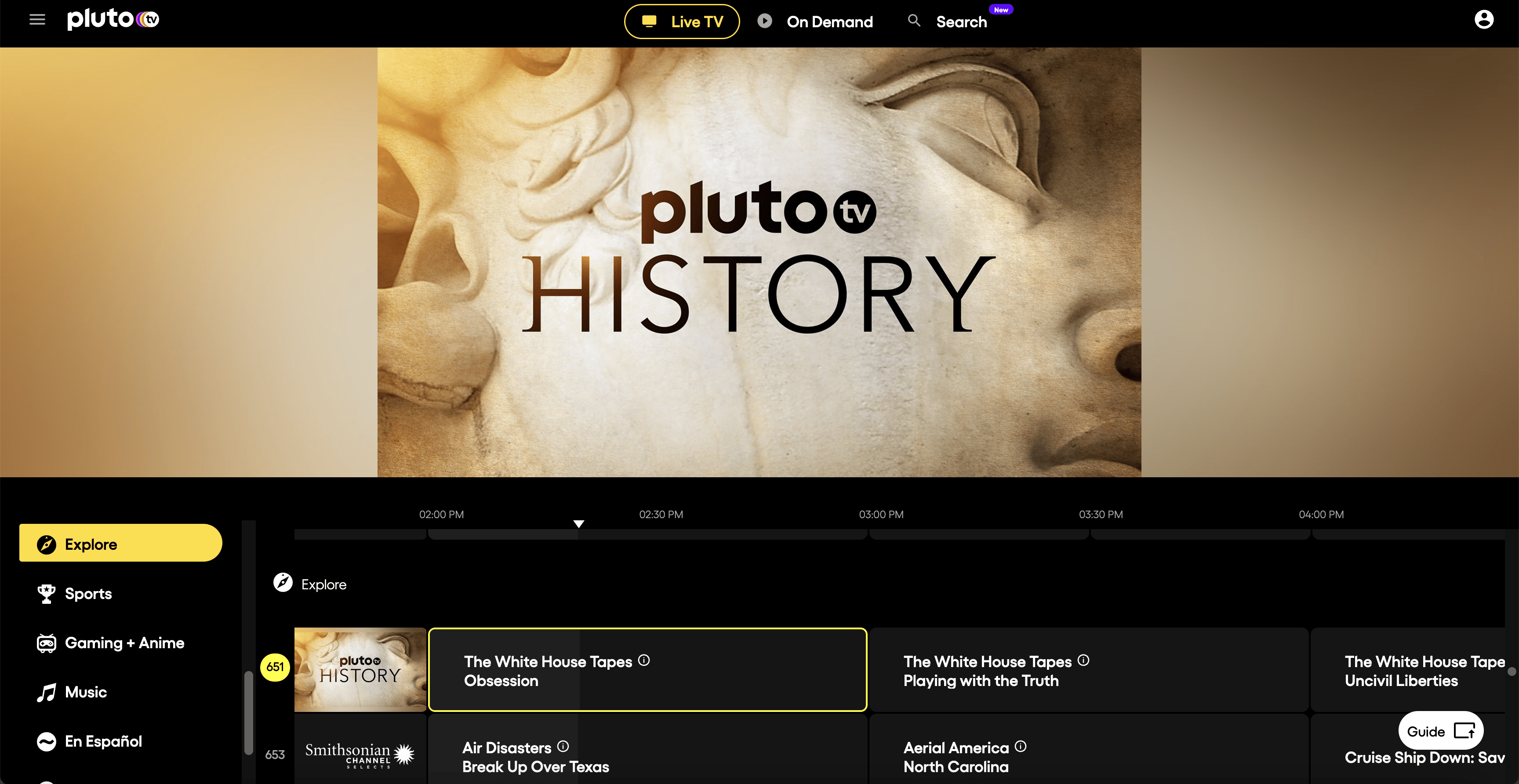Screen dimensions: 1519x784
Task: Click the Explore section heading compass icon
Action: 283,582
